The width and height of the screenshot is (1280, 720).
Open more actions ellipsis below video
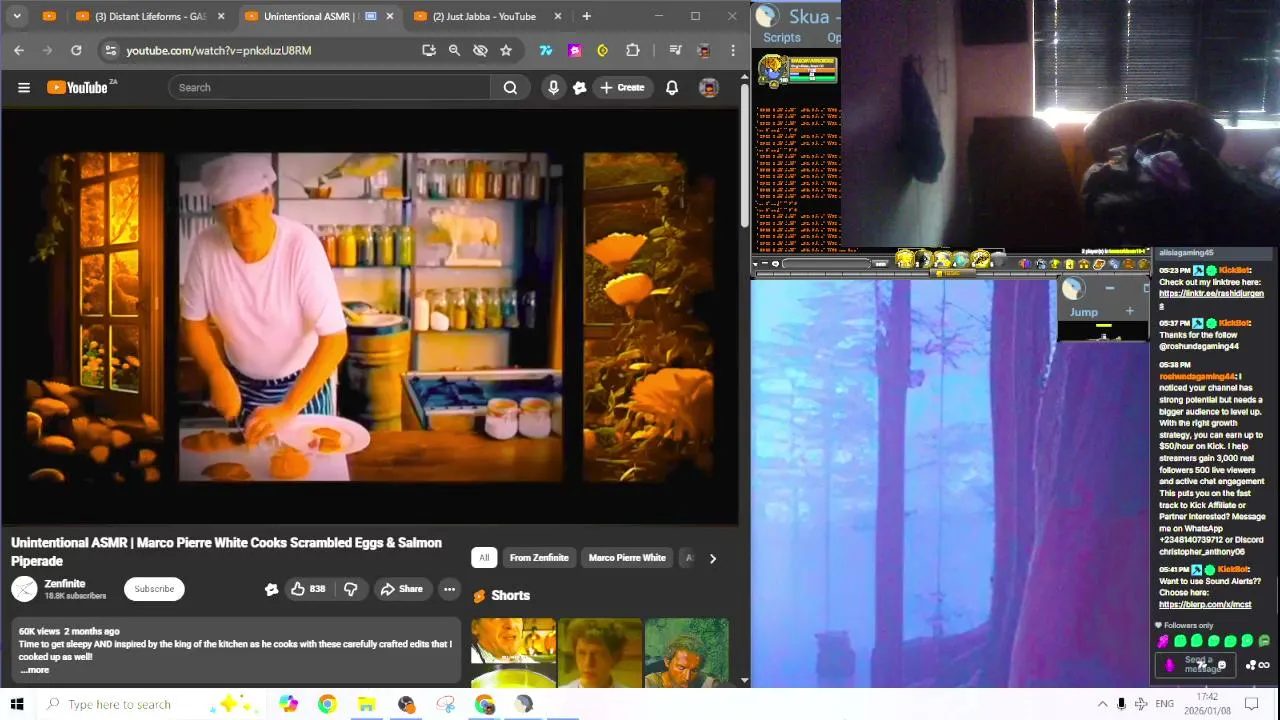(x=449, y=589)
